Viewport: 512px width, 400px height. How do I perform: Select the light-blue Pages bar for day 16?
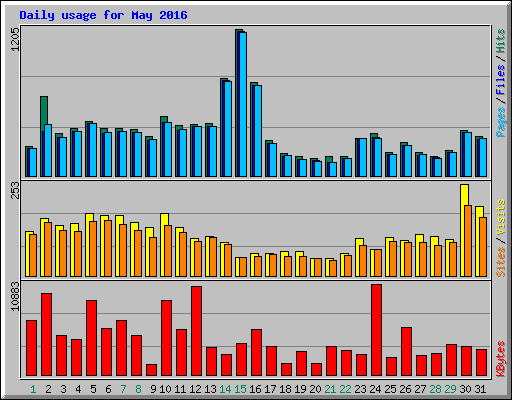point(258,131)
